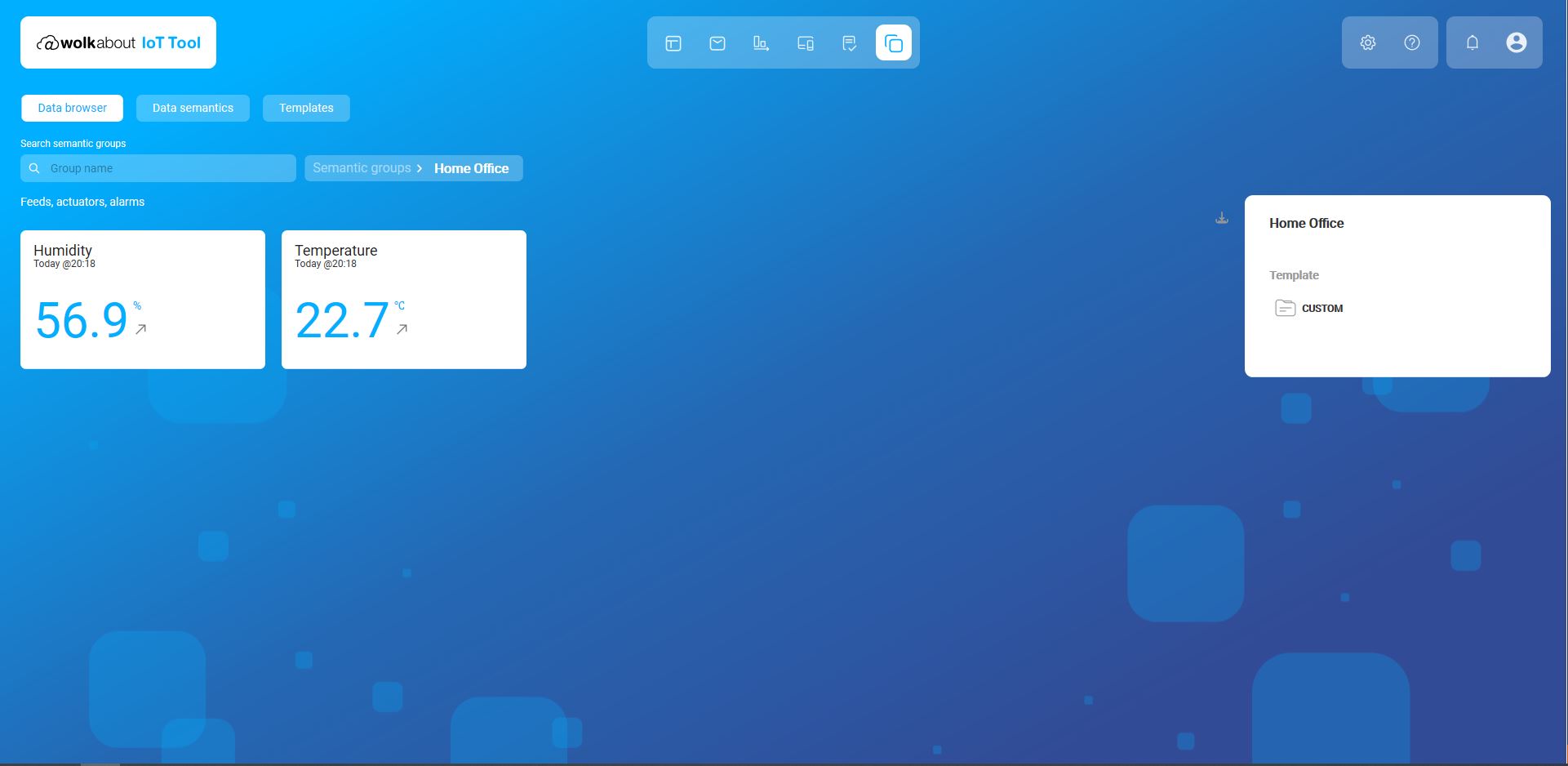Open the Devices panel from the top bar

coord(806,42)
